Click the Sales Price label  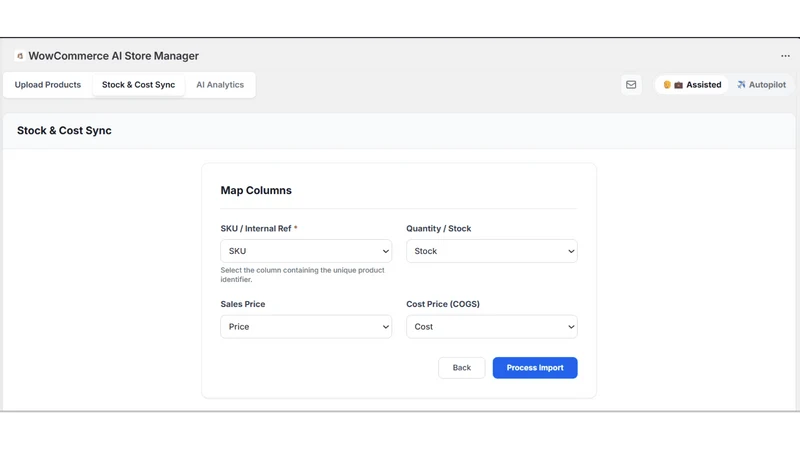[x=243, y=304]
